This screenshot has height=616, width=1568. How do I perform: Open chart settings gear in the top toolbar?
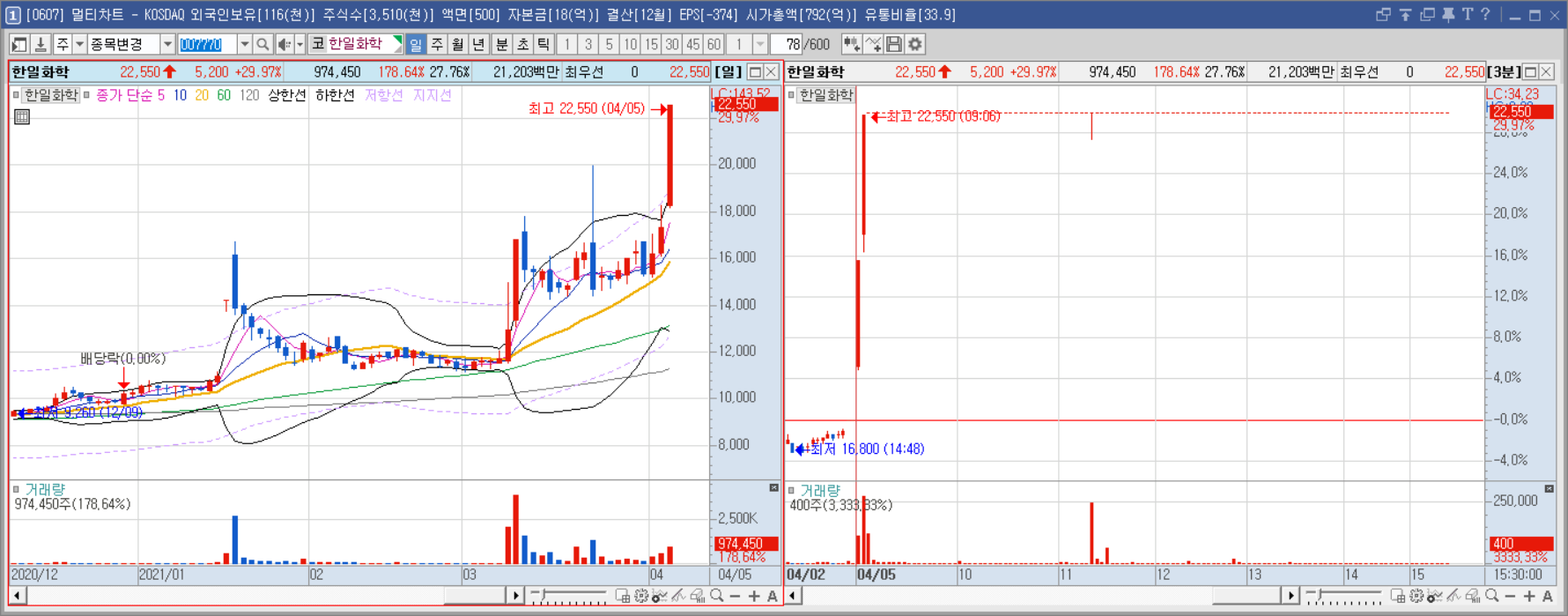click(x=915, y=44)
